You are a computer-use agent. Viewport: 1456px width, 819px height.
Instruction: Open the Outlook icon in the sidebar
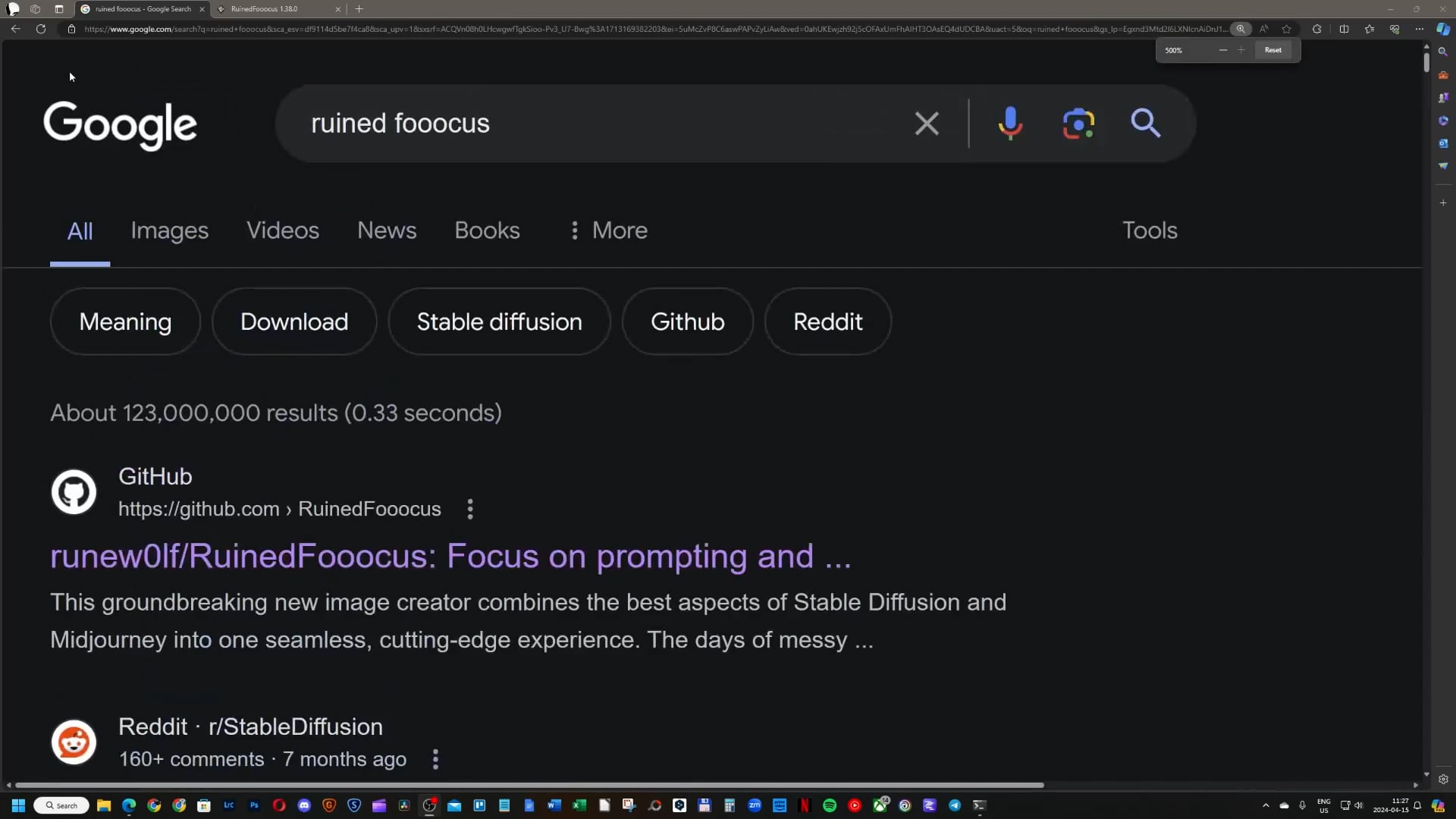point(1443,143)
